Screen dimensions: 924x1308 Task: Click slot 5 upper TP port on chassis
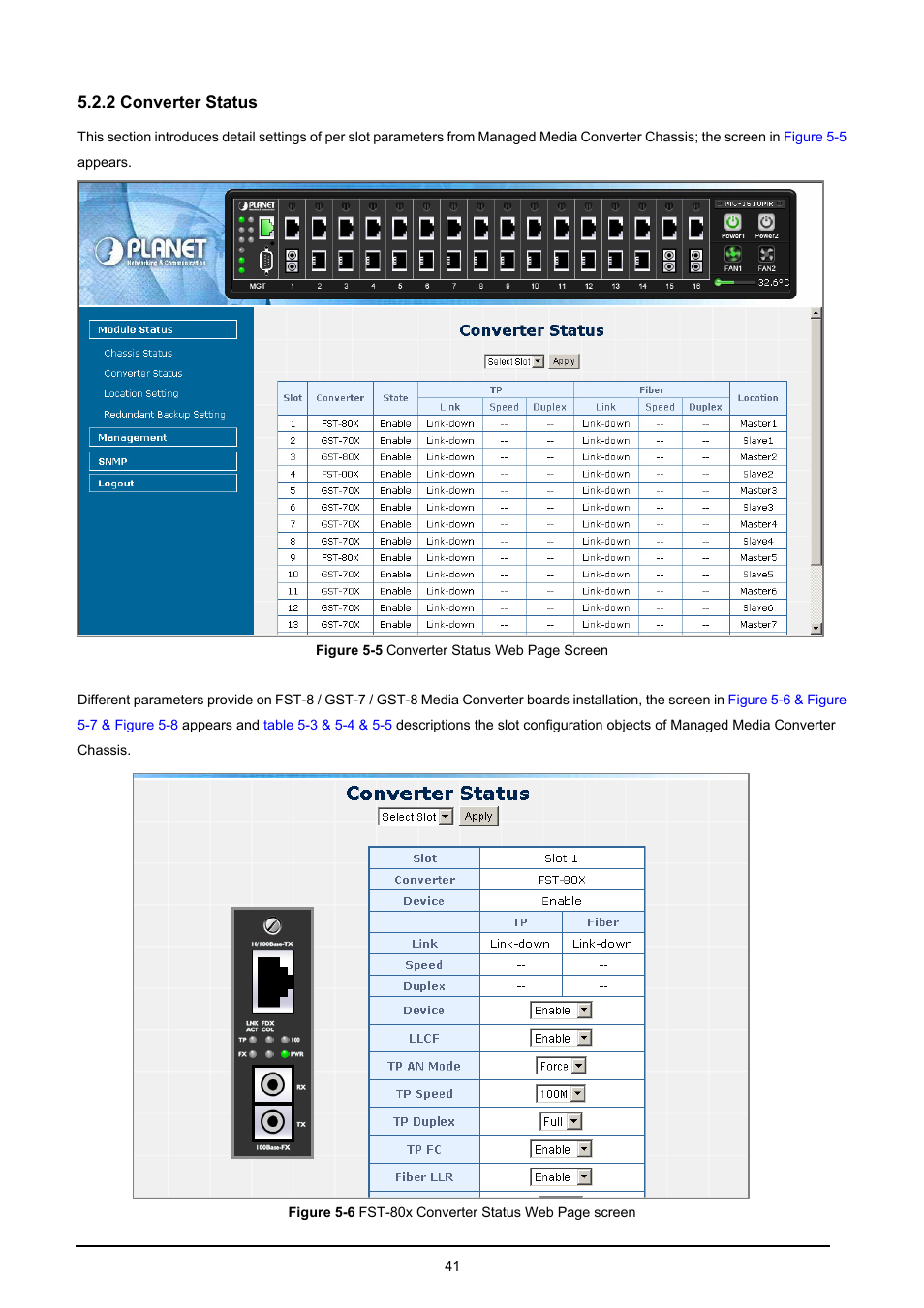(399, 228)
